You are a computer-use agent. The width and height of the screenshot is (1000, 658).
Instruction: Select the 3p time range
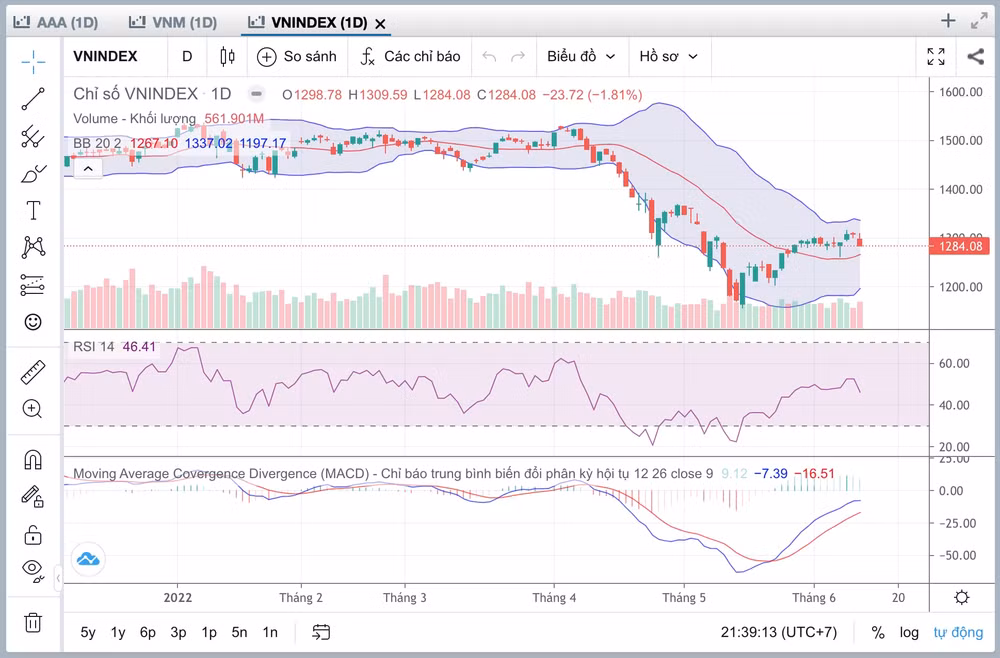[x=179, y=632]
